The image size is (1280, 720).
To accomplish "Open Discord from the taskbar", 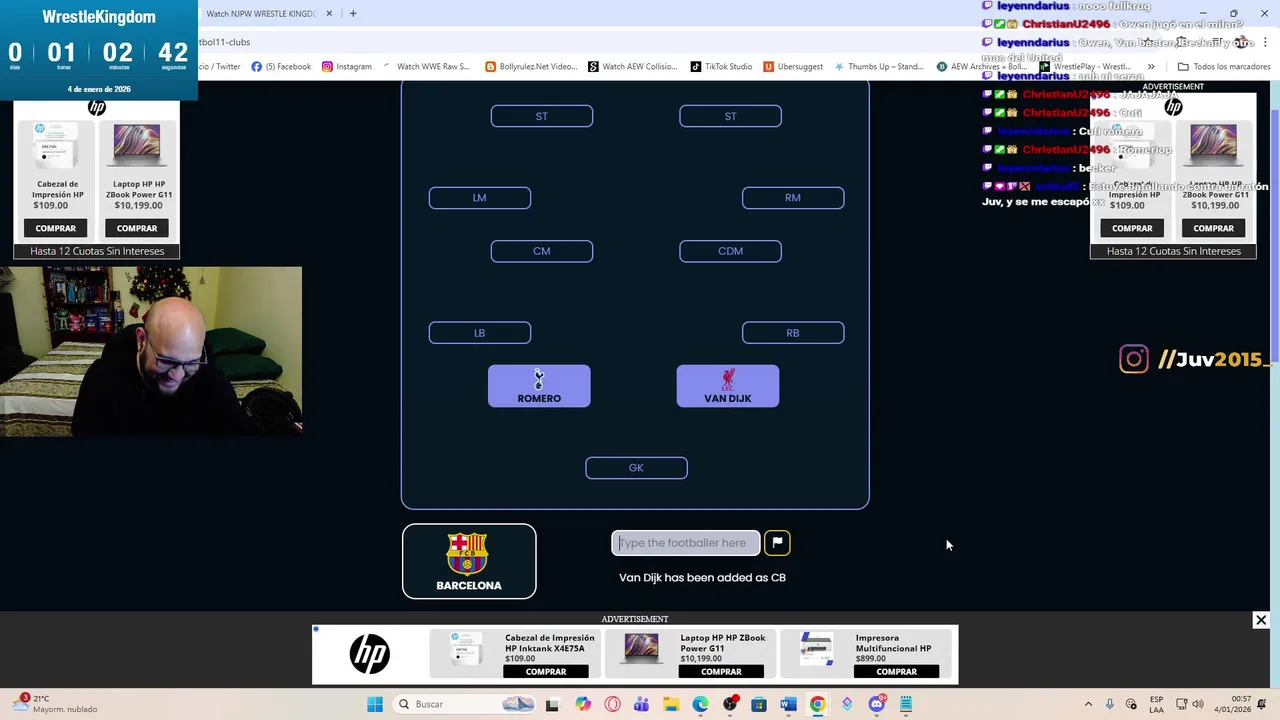I will [x=877, y=704].
